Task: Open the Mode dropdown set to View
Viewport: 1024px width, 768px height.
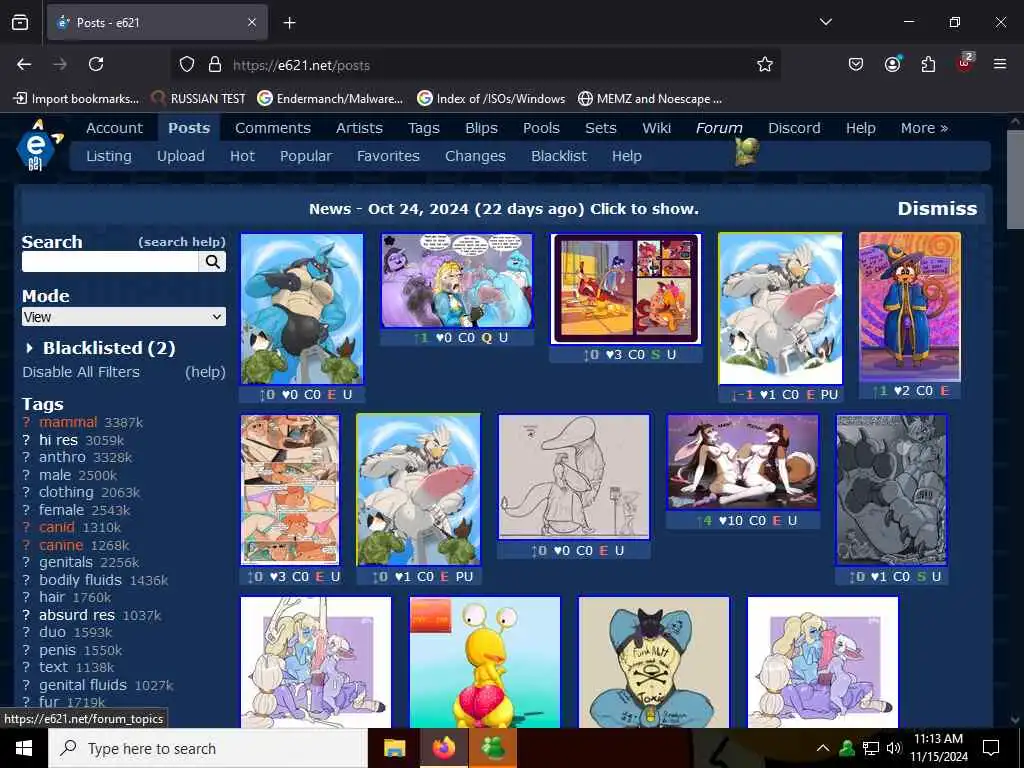Action: click(x=124, y=317)
